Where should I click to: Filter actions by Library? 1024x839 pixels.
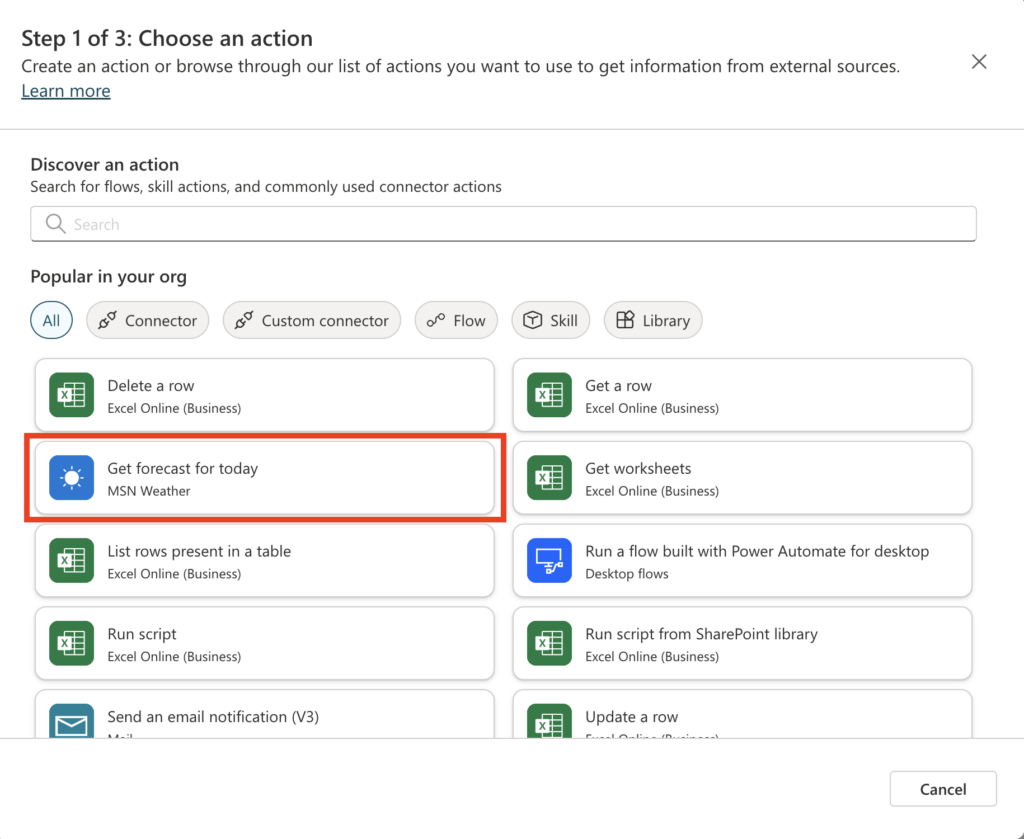[653, 321]
